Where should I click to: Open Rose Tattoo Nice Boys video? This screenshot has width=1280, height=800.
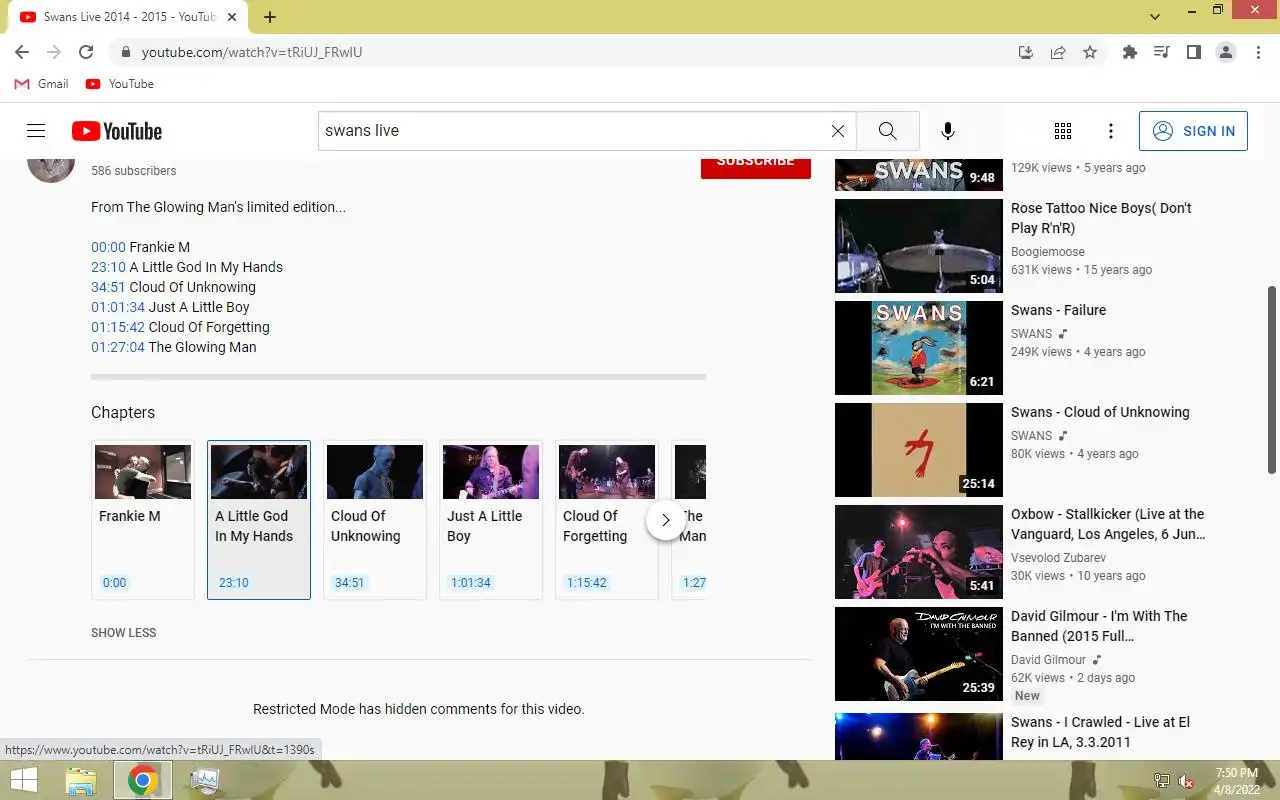1101,218
